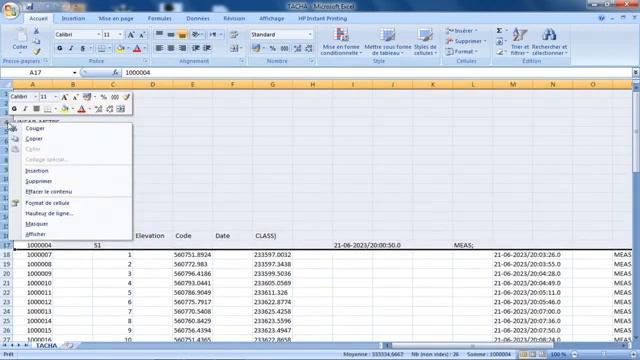Click the ribbon borders icon
This screenshot has width=640, height=360.
(x=102, y=49)
